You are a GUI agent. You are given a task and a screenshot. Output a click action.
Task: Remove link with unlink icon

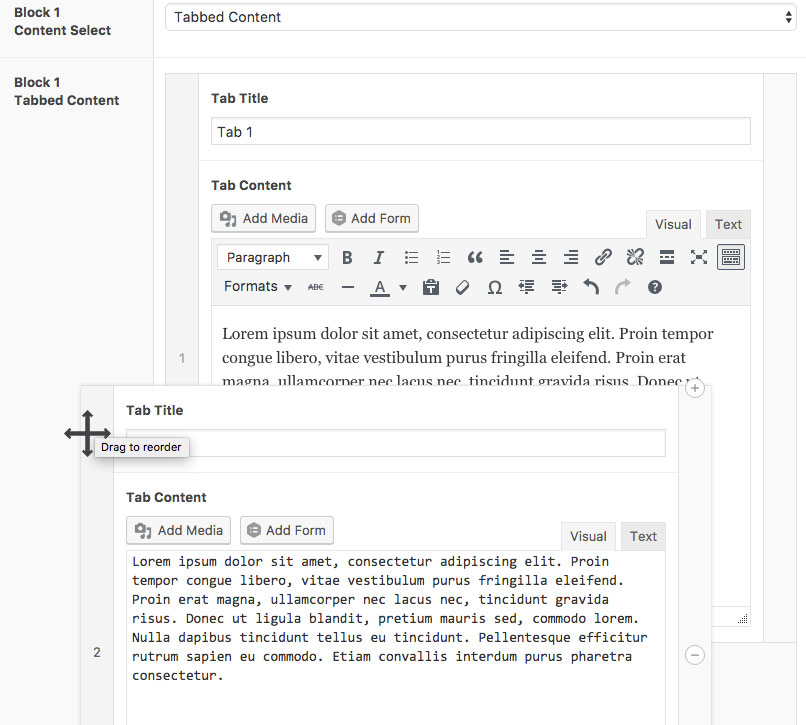635,257
